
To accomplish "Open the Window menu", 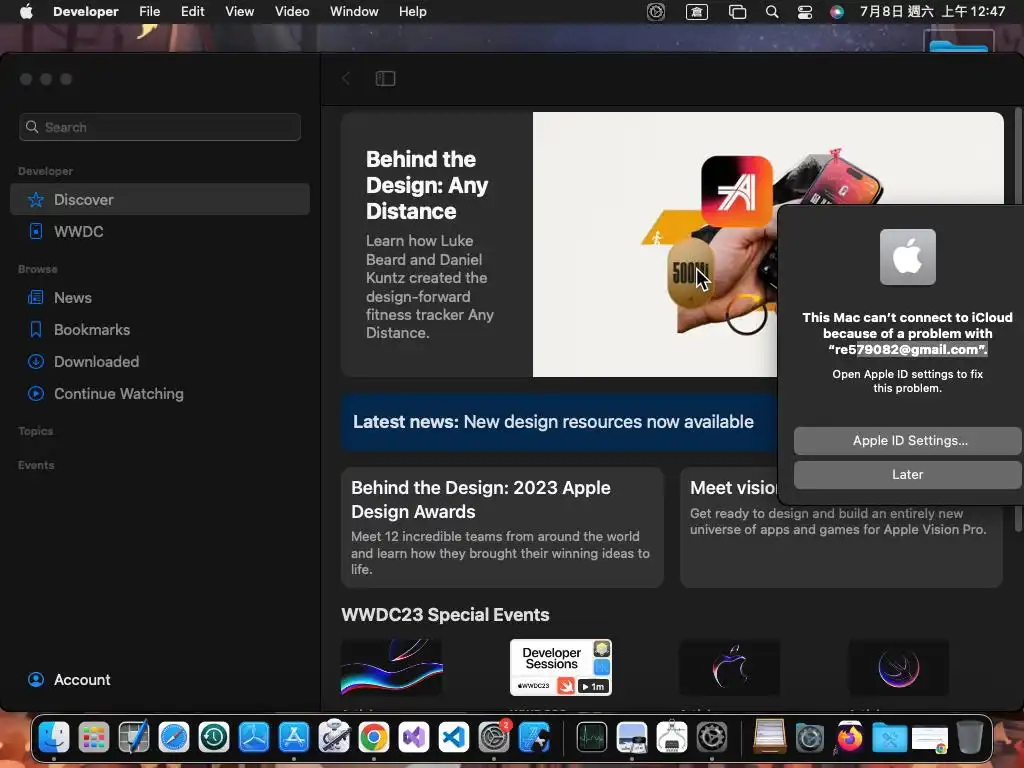I will [x=354, y=12].
